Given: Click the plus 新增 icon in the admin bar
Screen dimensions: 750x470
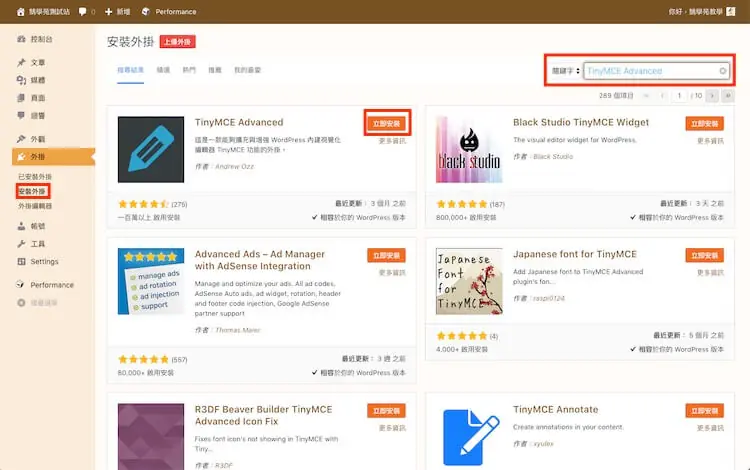Looking at the screenshot, I should pyautogui.click(x=109, y=11).
